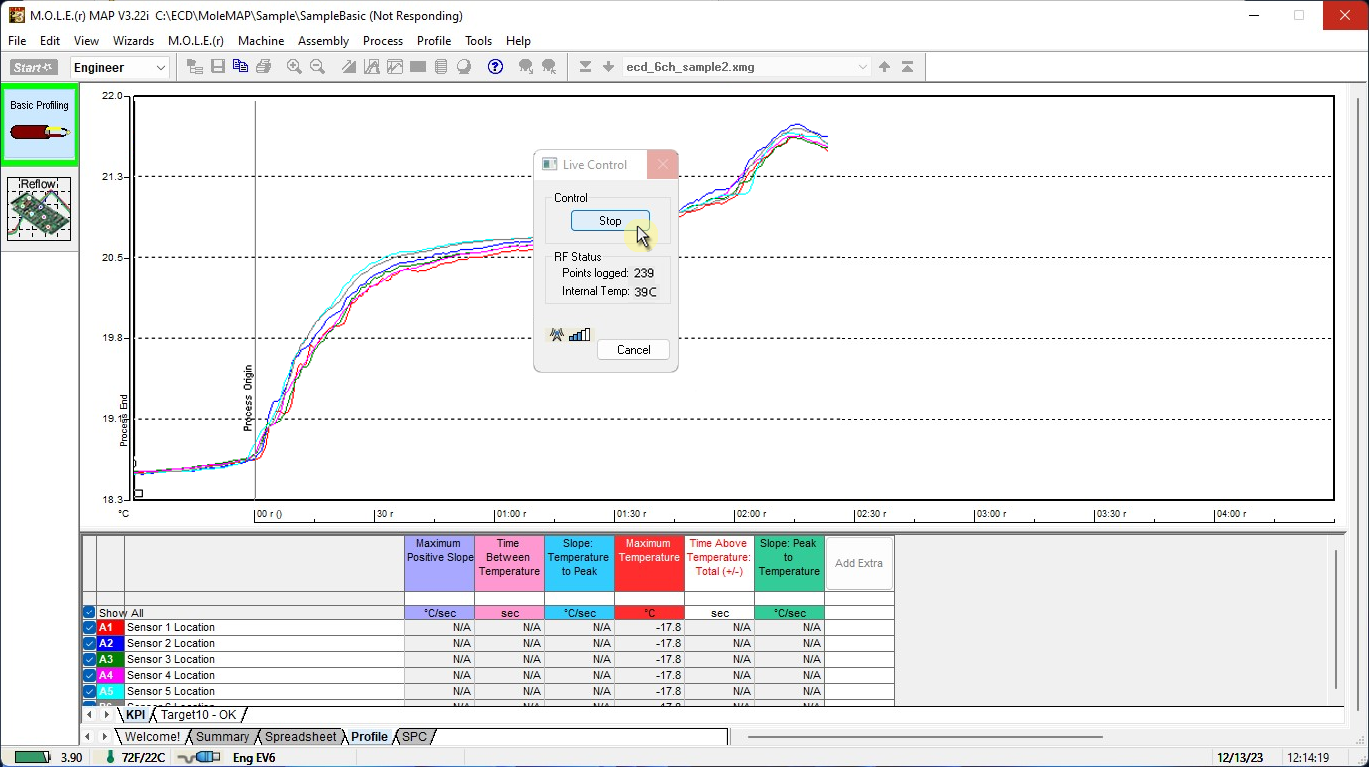The height and width of the screenshot is (767, 1369).
Task: Click the solid gray rectangle toolbar icon
Action: (x=417, y=67)
